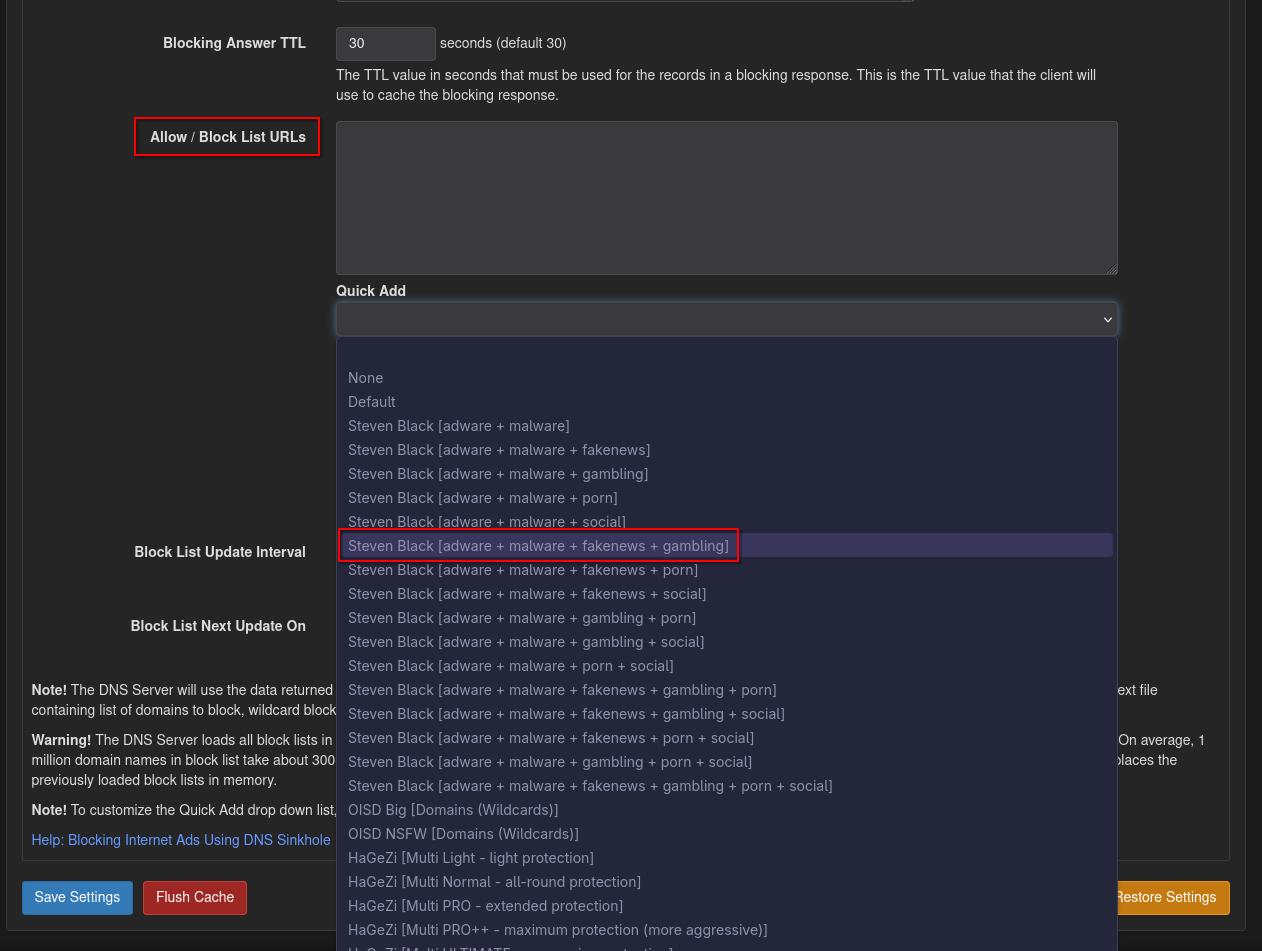Click the Block List Update Interval label
1262x951 pixels.
click(x=220, y=552)
